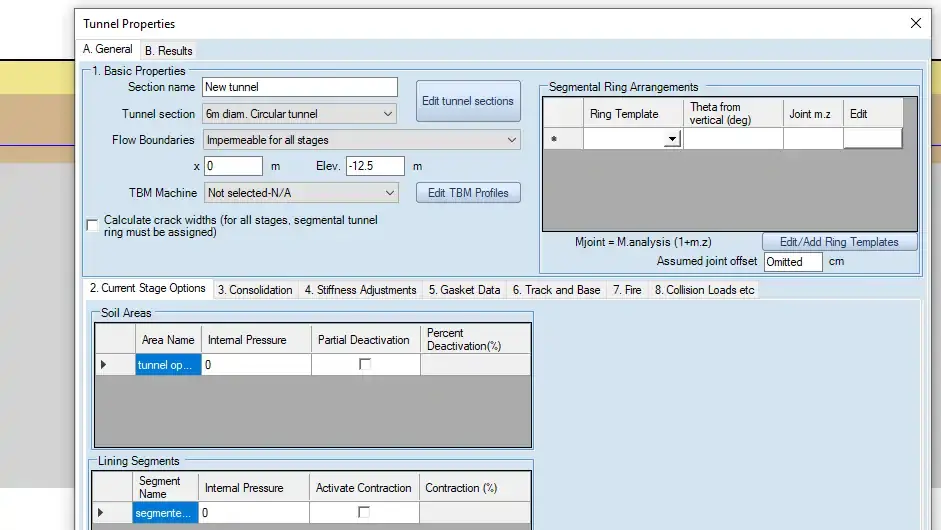Screen dimensions: 941x530
Task: Enable Calculate crack widths checkbox
Action: pos(92,226)
